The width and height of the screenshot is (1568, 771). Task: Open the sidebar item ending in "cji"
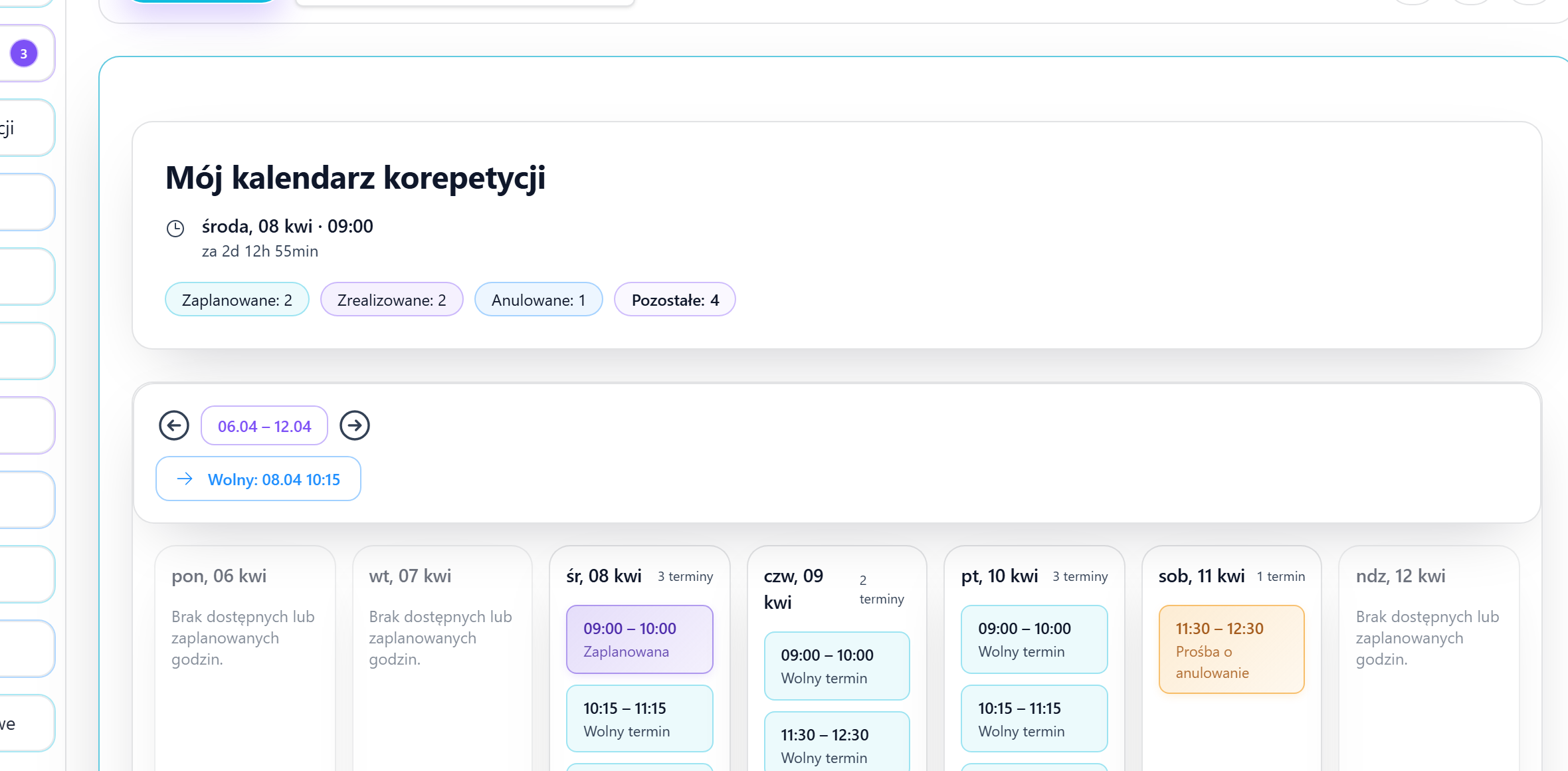click(x=27, y=128)
